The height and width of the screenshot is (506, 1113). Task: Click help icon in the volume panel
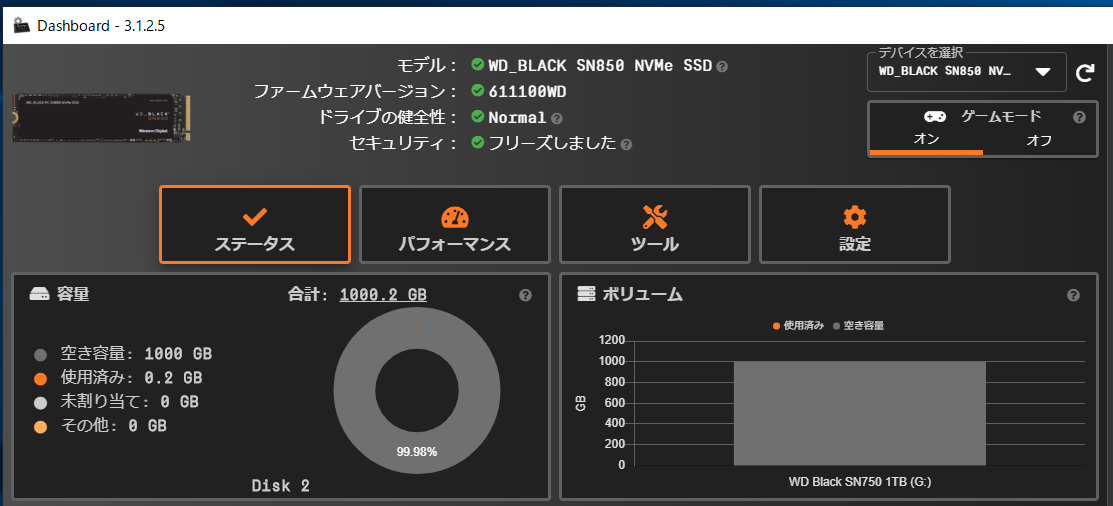coord(1073,295)
